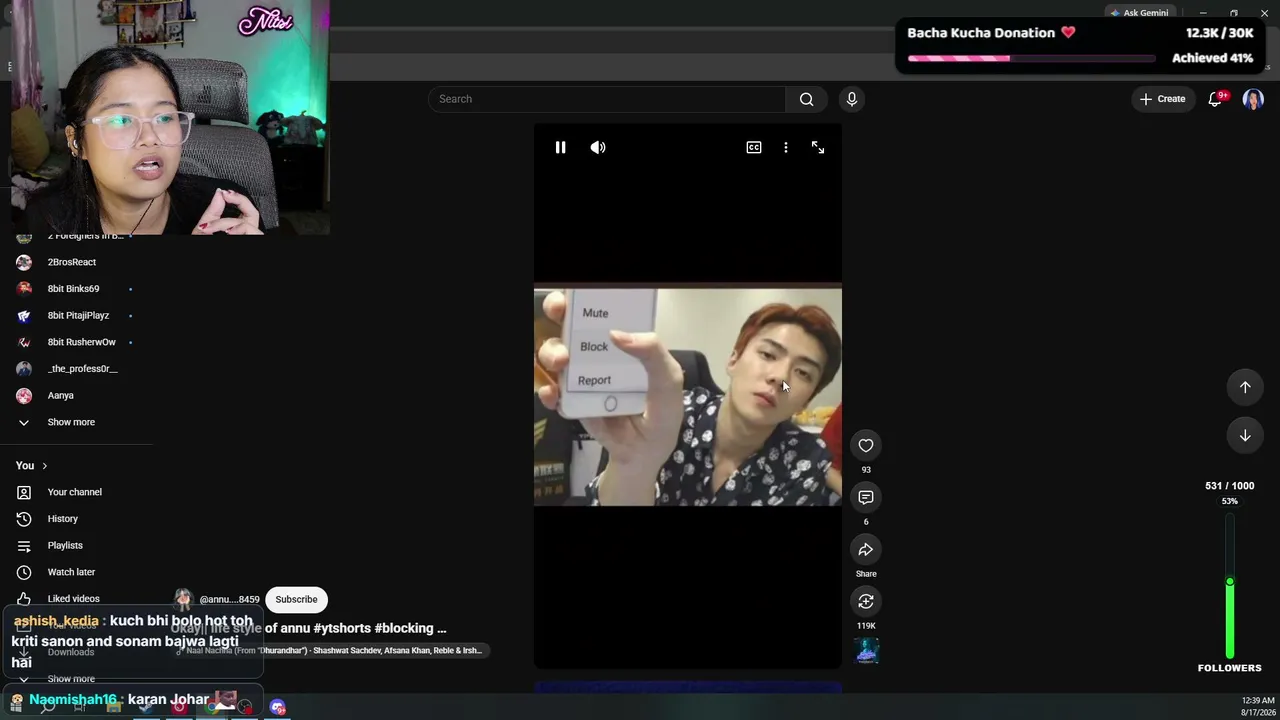Subscribe to the @annu channel
Screen dimensions: 1280x720
[296, 599]
